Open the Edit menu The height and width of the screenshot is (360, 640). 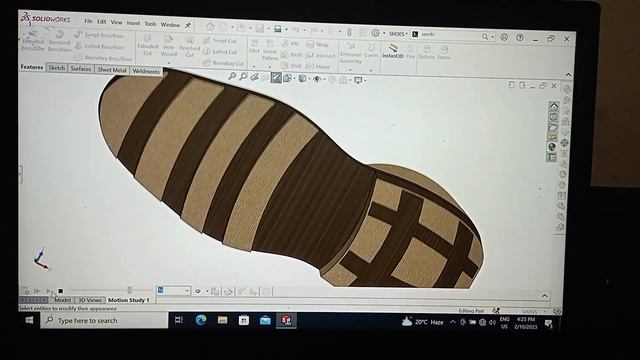tap(101, 22)
